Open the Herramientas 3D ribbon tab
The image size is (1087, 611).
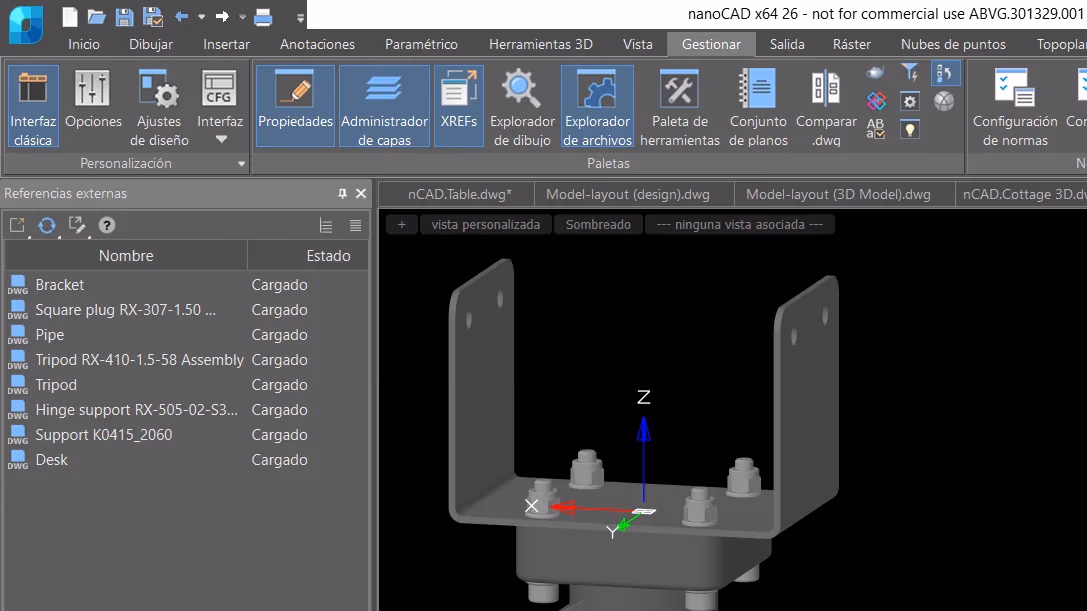click(x=541, y=44)
